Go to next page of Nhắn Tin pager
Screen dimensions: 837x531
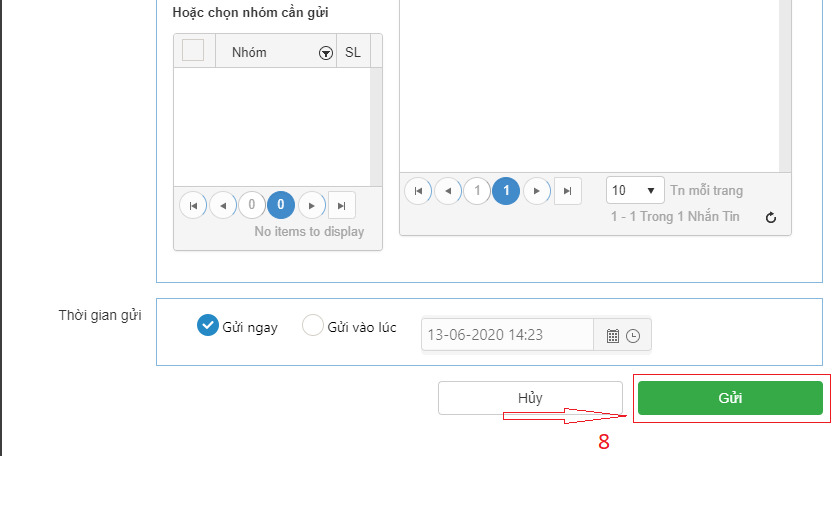pos(537,191)
